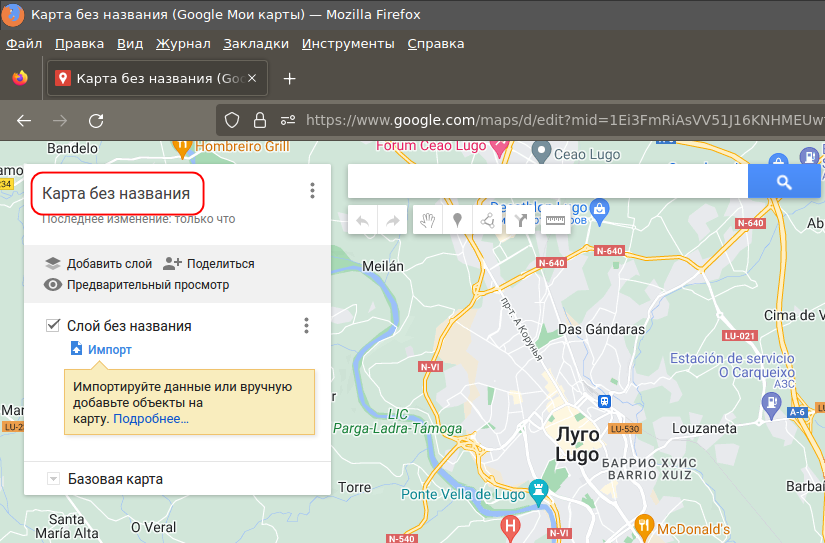825x543 pixels.
Task: Click the padlock site info icon
Action: tap(260, 120)
